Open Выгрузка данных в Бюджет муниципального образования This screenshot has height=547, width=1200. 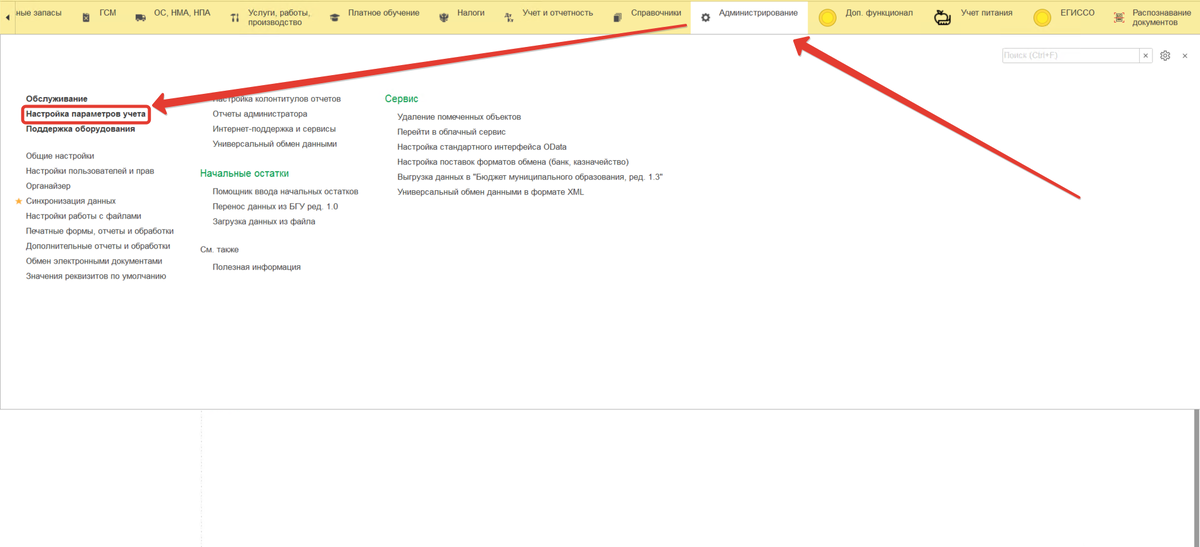click(530, 177)
